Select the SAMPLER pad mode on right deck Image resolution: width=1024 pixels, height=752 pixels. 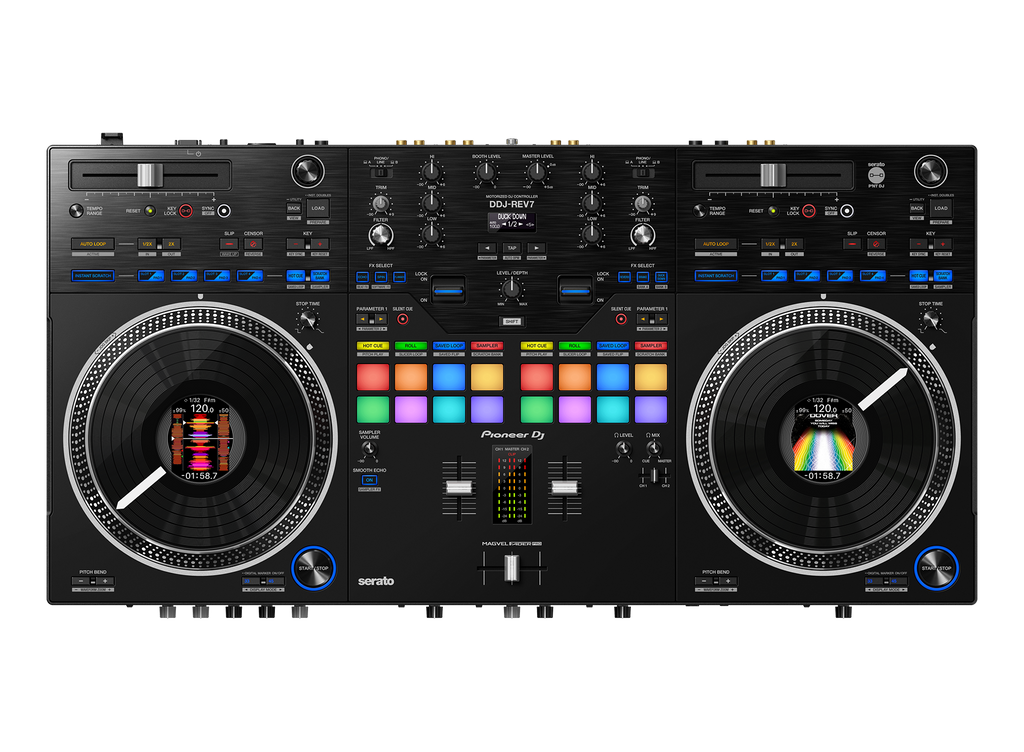click(650, 345)
